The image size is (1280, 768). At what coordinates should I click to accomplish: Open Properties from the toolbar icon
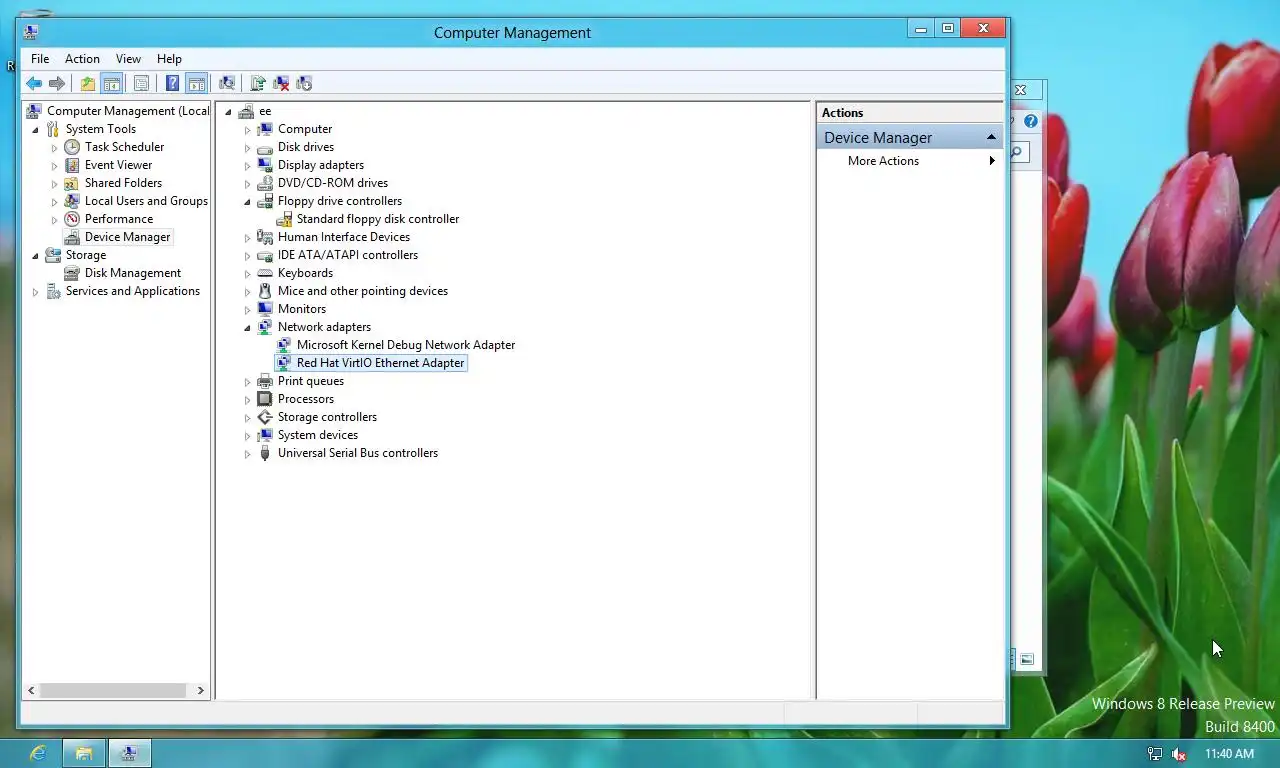[x=141, y=84]
